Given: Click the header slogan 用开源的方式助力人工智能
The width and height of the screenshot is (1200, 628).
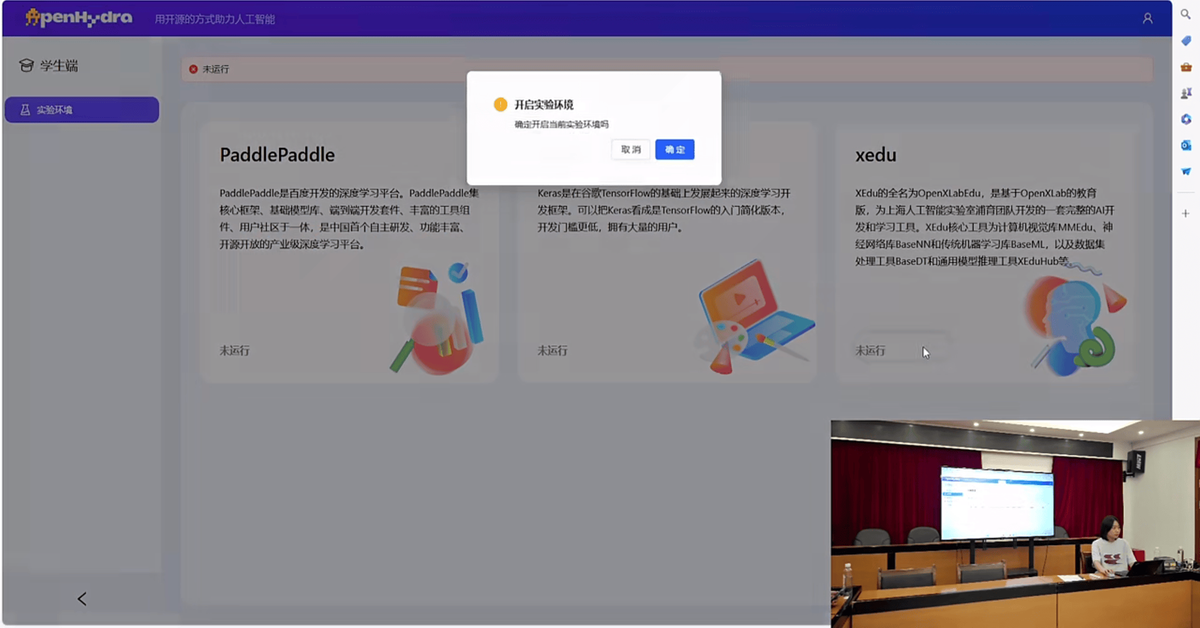Looking at the screenshot, I should [x=215, y=19].
